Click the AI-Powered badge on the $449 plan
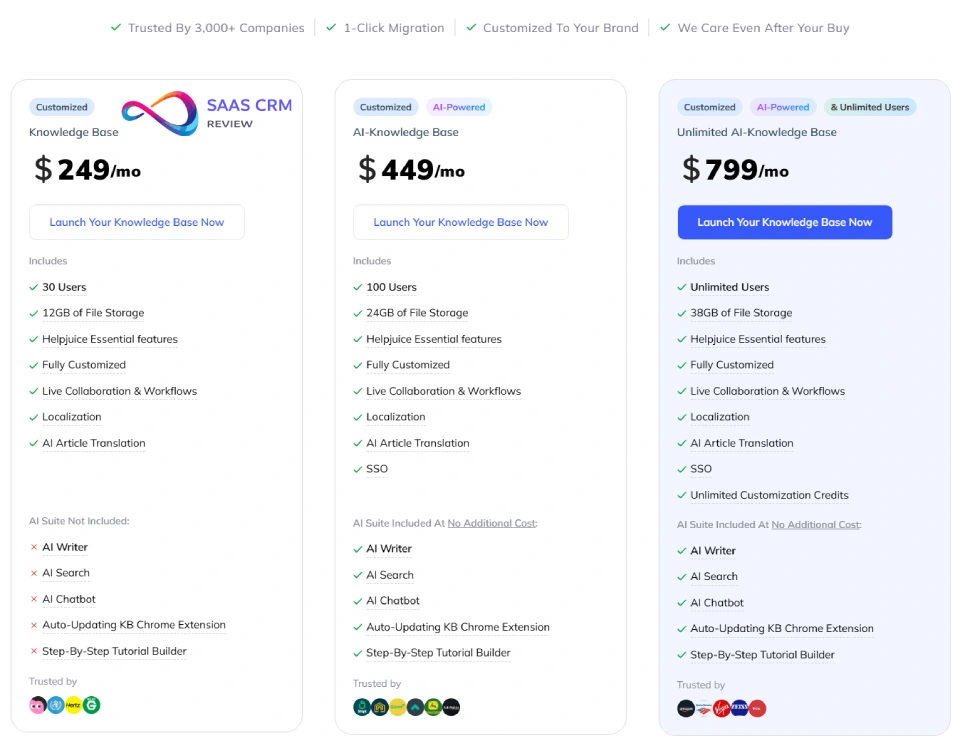The image size is (960, 746). click(x=459, y=107)
